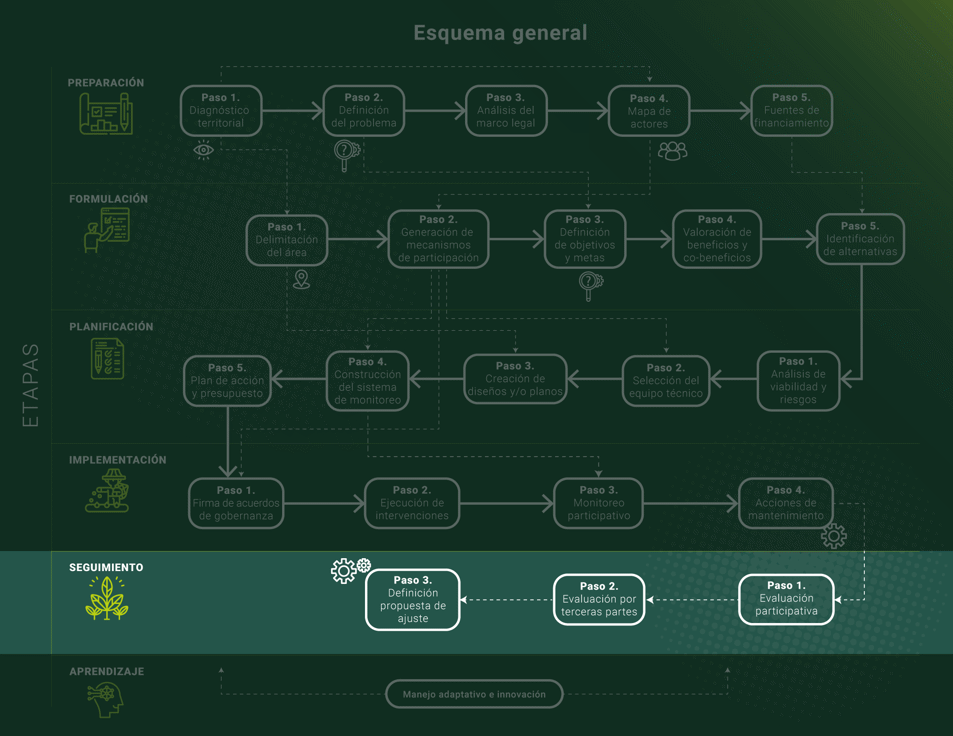Click the blueprint icon under Preparación
The image size is (953, 736).
105,114
